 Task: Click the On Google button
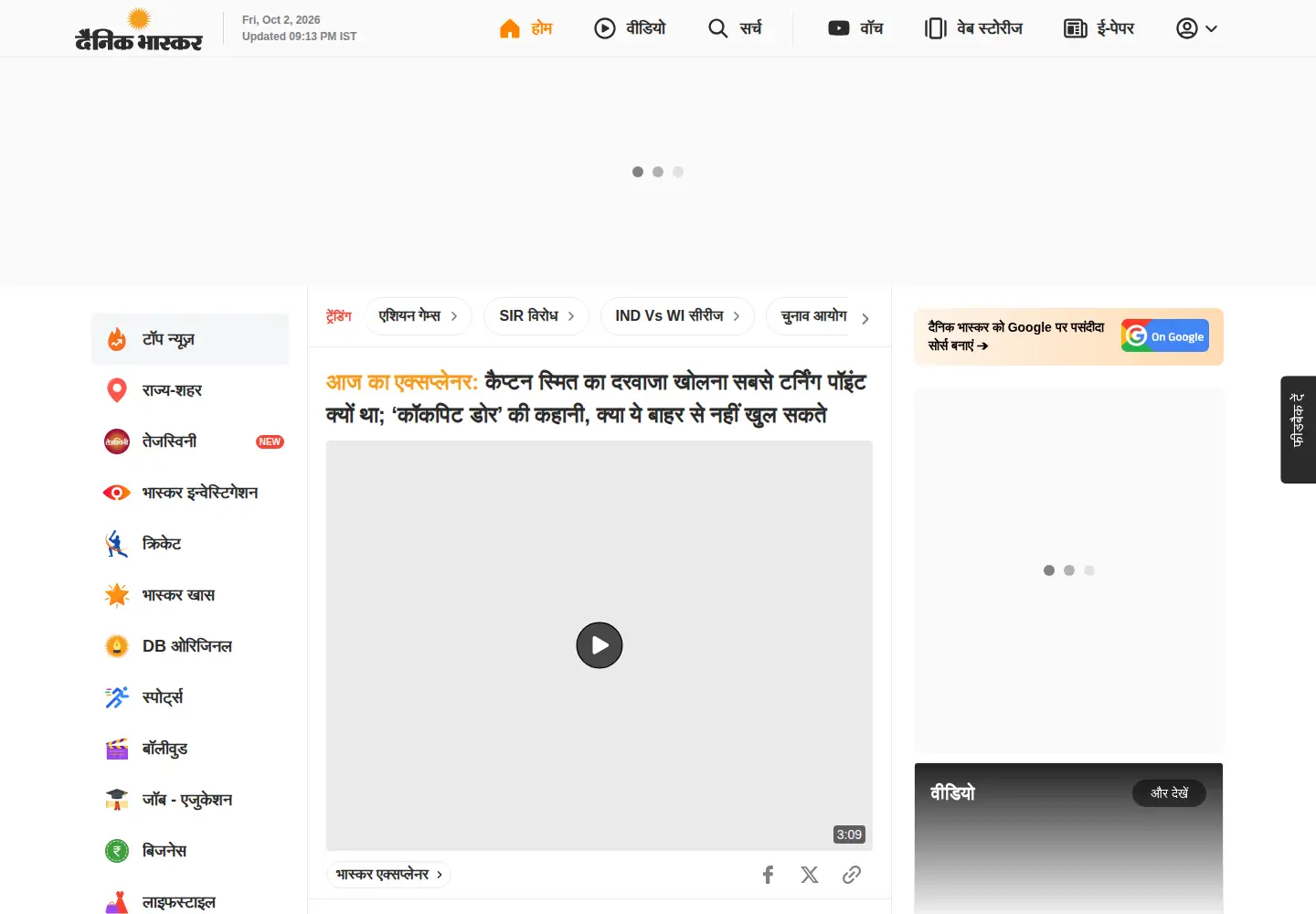pos(1165,336)
